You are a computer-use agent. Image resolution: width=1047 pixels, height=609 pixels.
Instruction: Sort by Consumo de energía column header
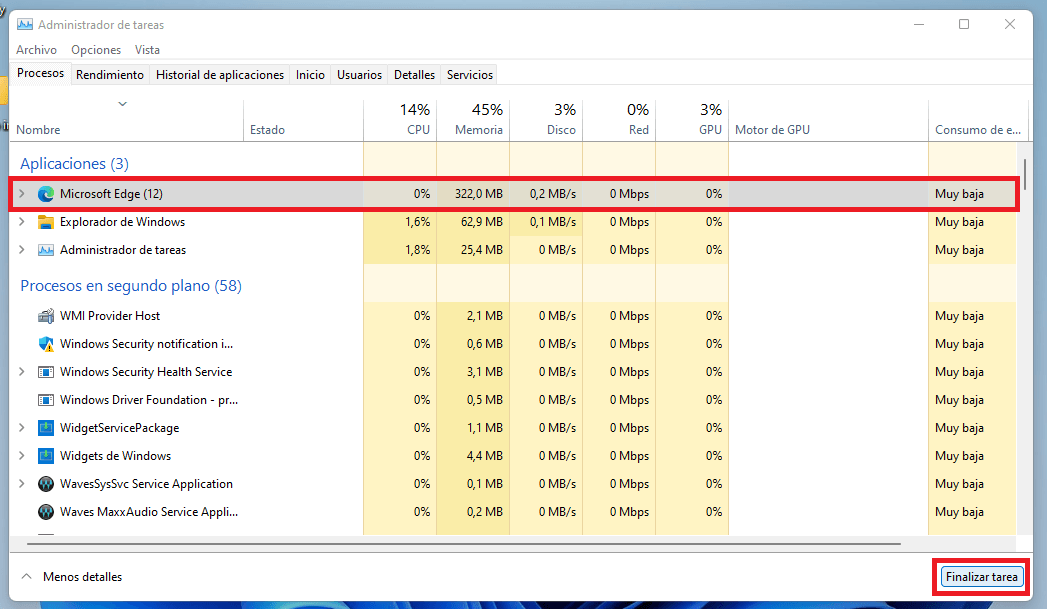tap(978, 121)
